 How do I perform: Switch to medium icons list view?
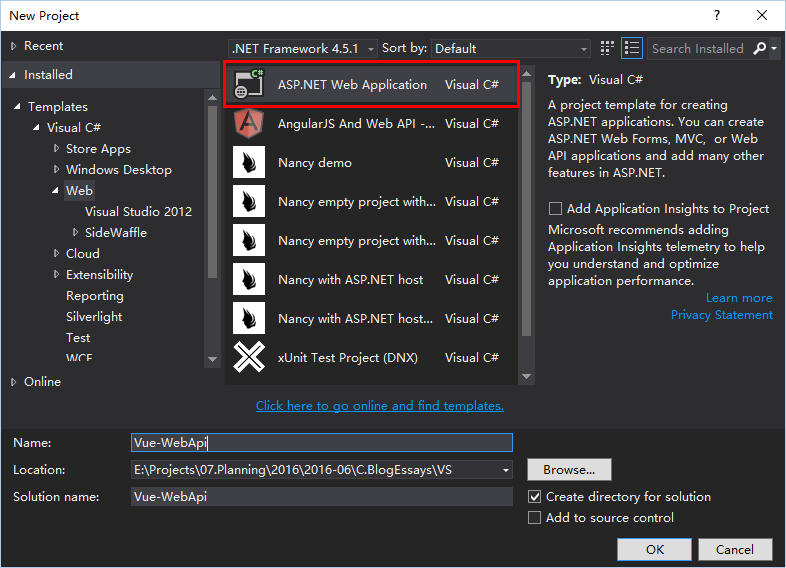pos(632,48)
